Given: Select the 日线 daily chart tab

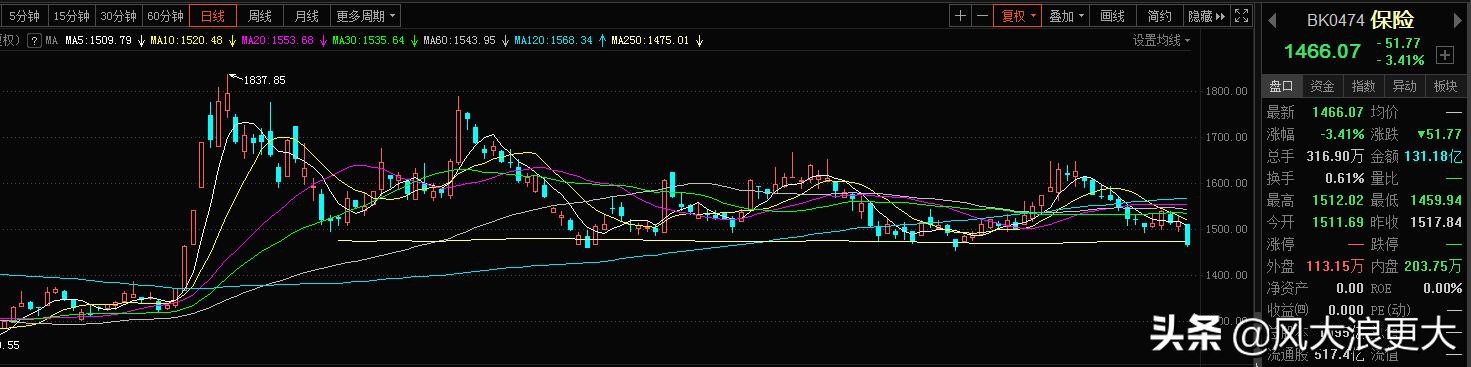Looking at the screenshot, I should (213, 16).
